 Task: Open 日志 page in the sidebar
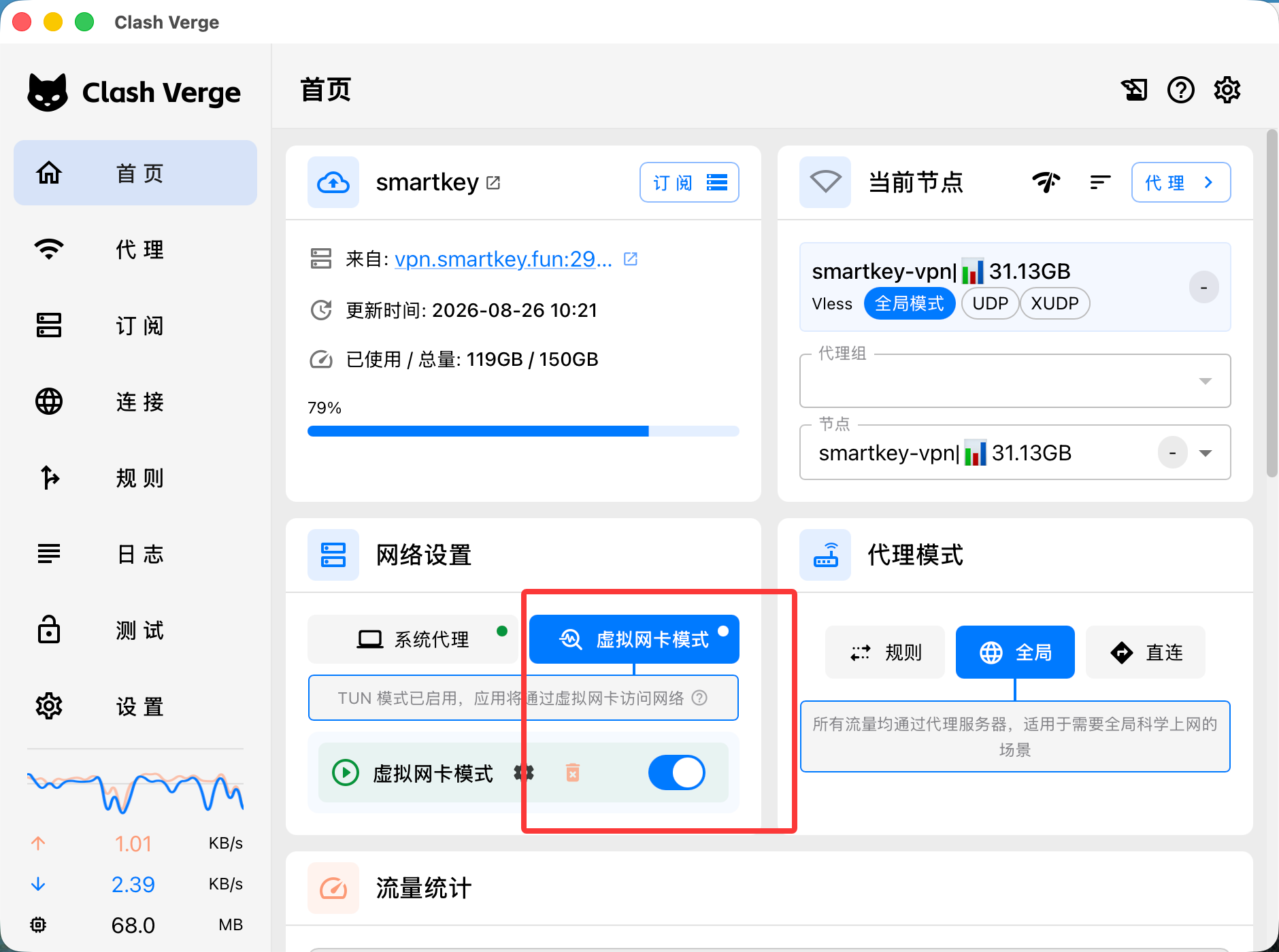point(135,554)
